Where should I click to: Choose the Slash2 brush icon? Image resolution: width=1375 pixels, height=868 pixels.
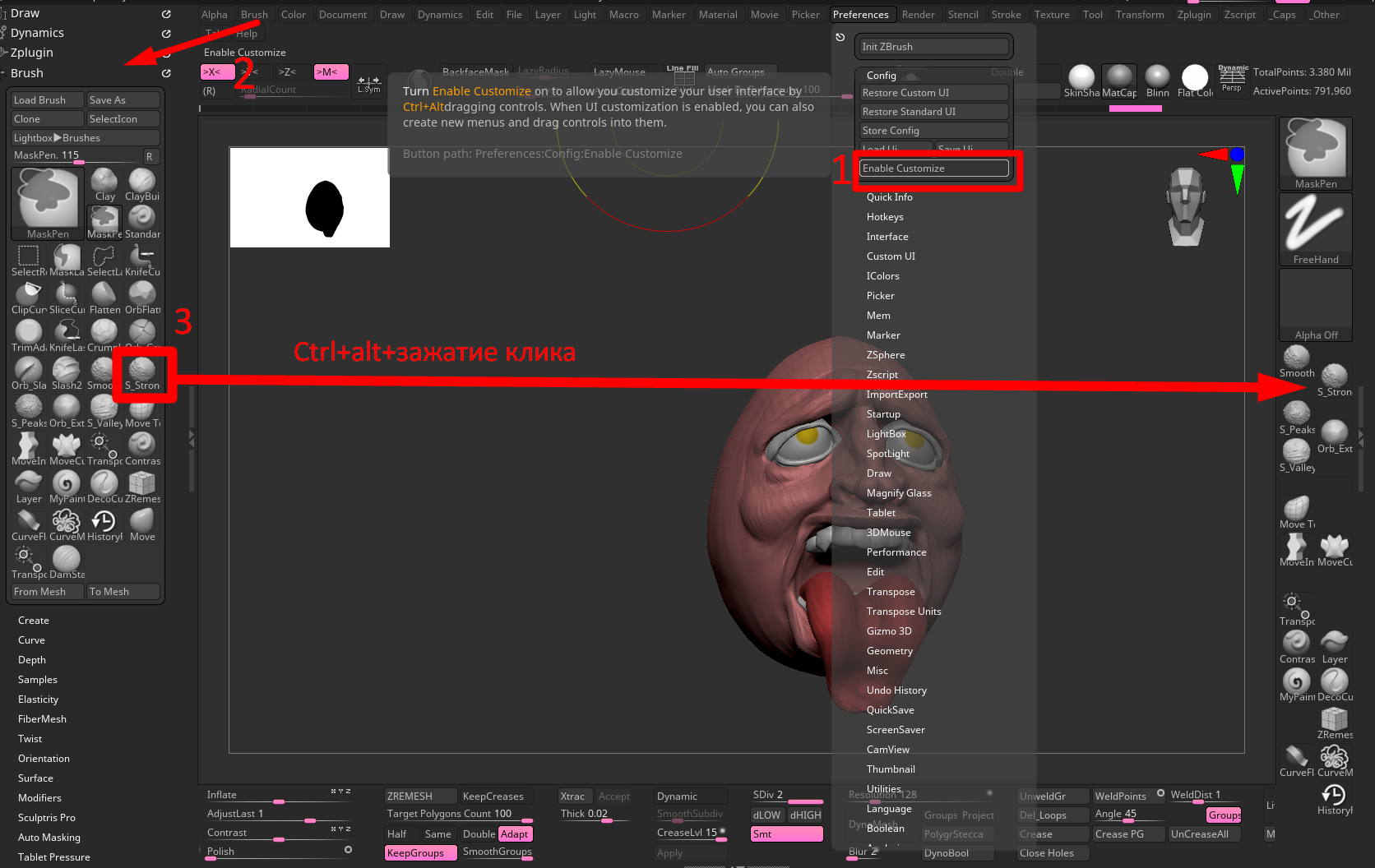[x=67, y=373]
